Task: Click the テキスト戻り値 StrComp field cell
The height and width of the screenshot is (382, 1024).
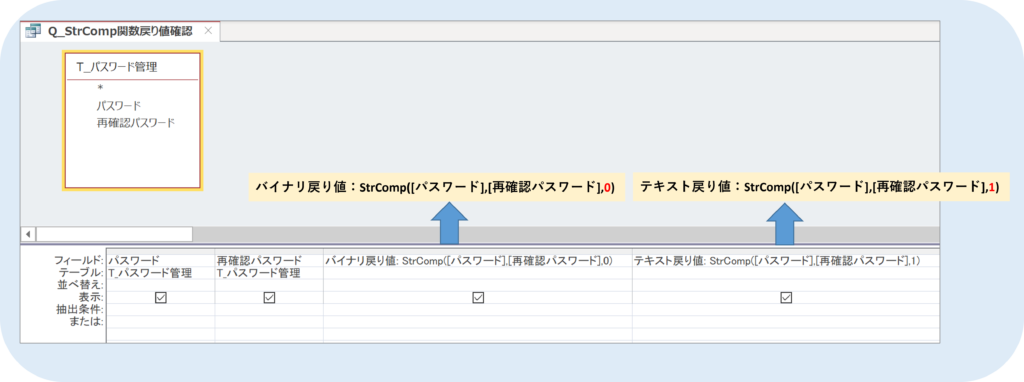Action: 786,261
